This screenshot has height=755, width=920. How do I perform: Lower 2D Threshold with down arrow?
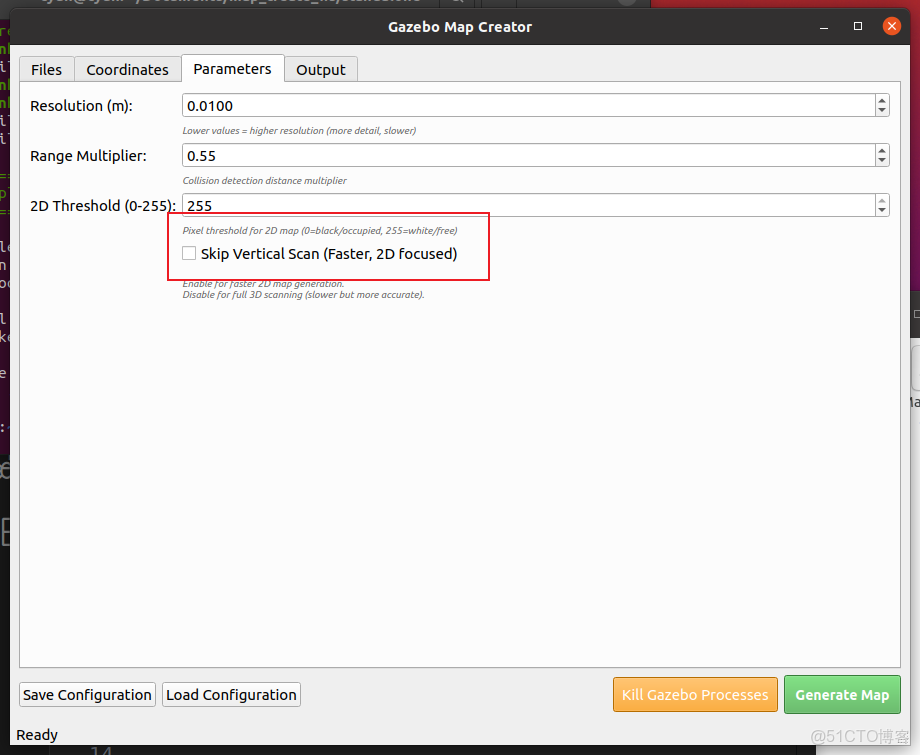(x=882, y=211)
